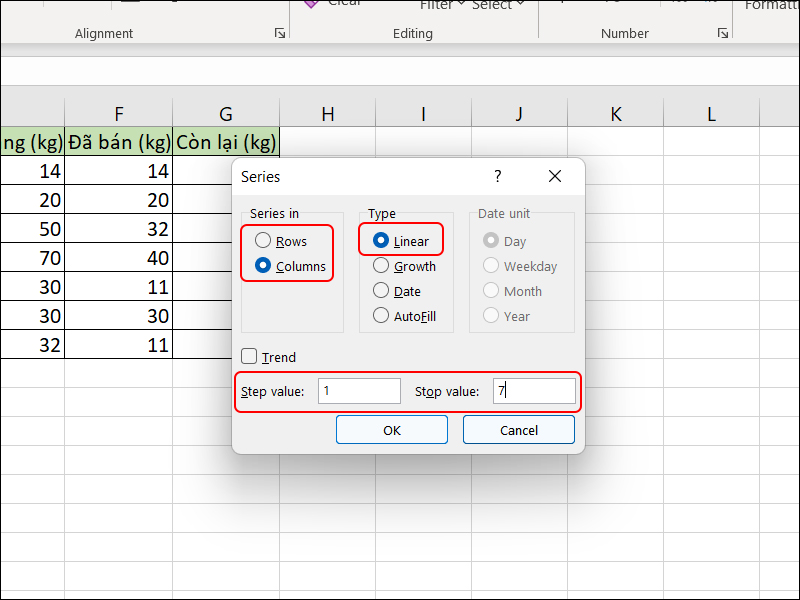Select column F header

(x=119, y=114)
